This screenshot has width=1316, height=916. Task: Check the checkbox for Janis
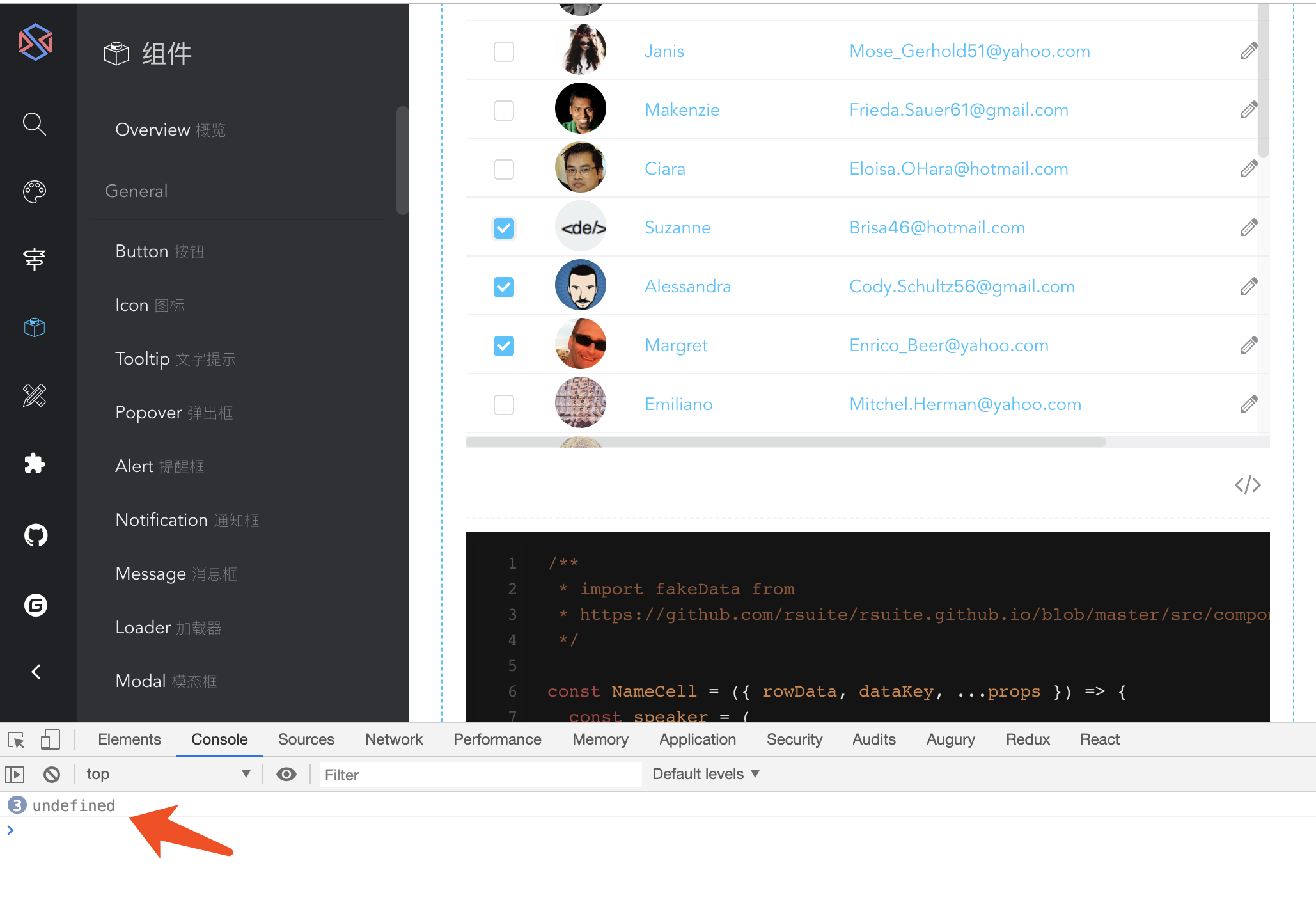click(504, 52)
